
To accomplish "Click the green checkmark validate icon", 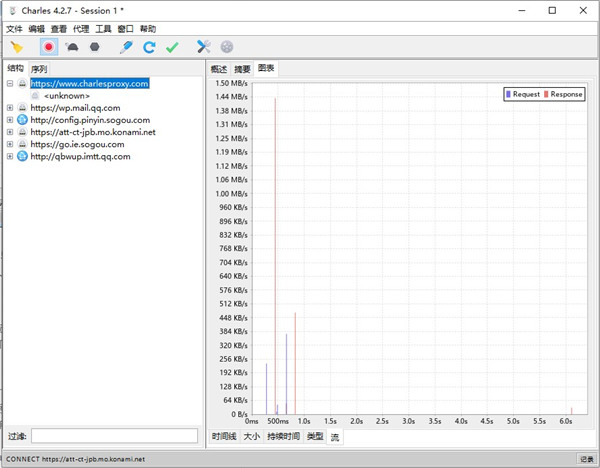I will point(172,47).
